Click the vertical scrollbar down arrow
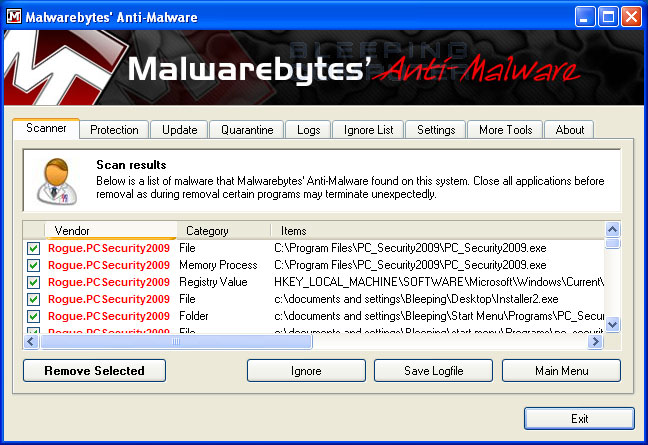Viewport: 648px width, 445px height. tap(612, 324)
